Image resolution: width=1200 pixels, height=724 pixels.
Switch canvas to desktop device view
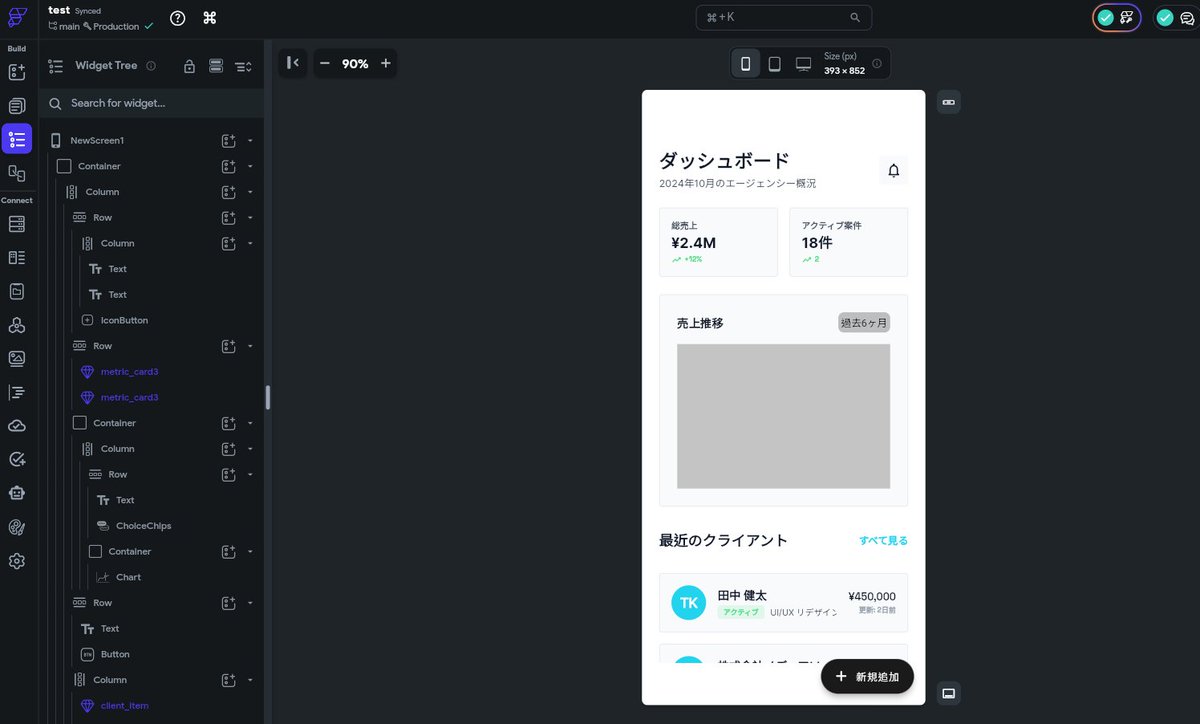coord(803,64)
